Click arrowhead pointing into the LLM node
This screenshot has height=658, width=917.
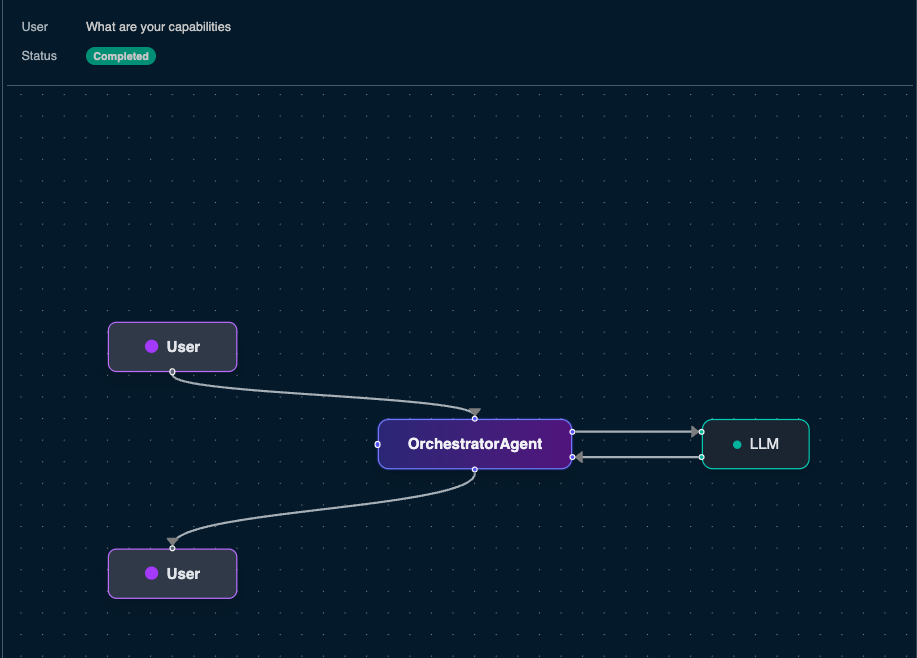pos(694,432)
